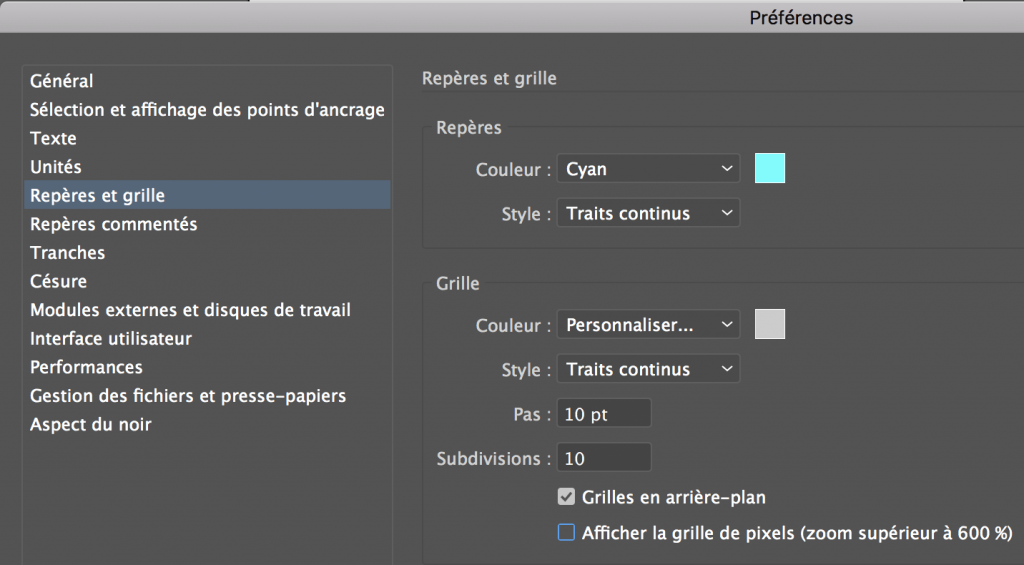
Task: Expand the Grille Couleur Personnaliser dropdown
Action: pos(648,324)
